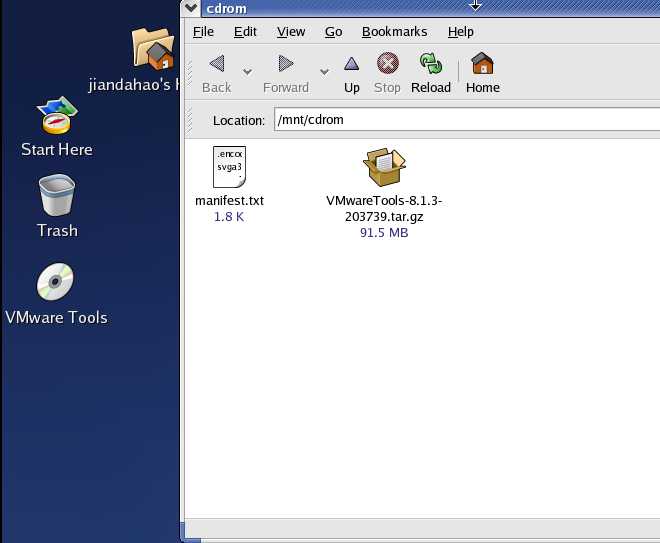
Task: Open the Bookmarks menu
Action: 394,32
